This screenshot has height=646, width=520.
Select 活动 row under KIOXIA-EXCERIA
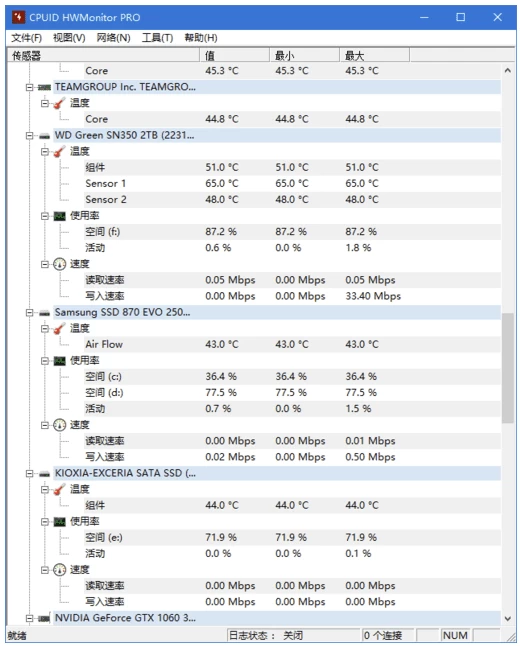pyautogui.click(x=292, y=554)
